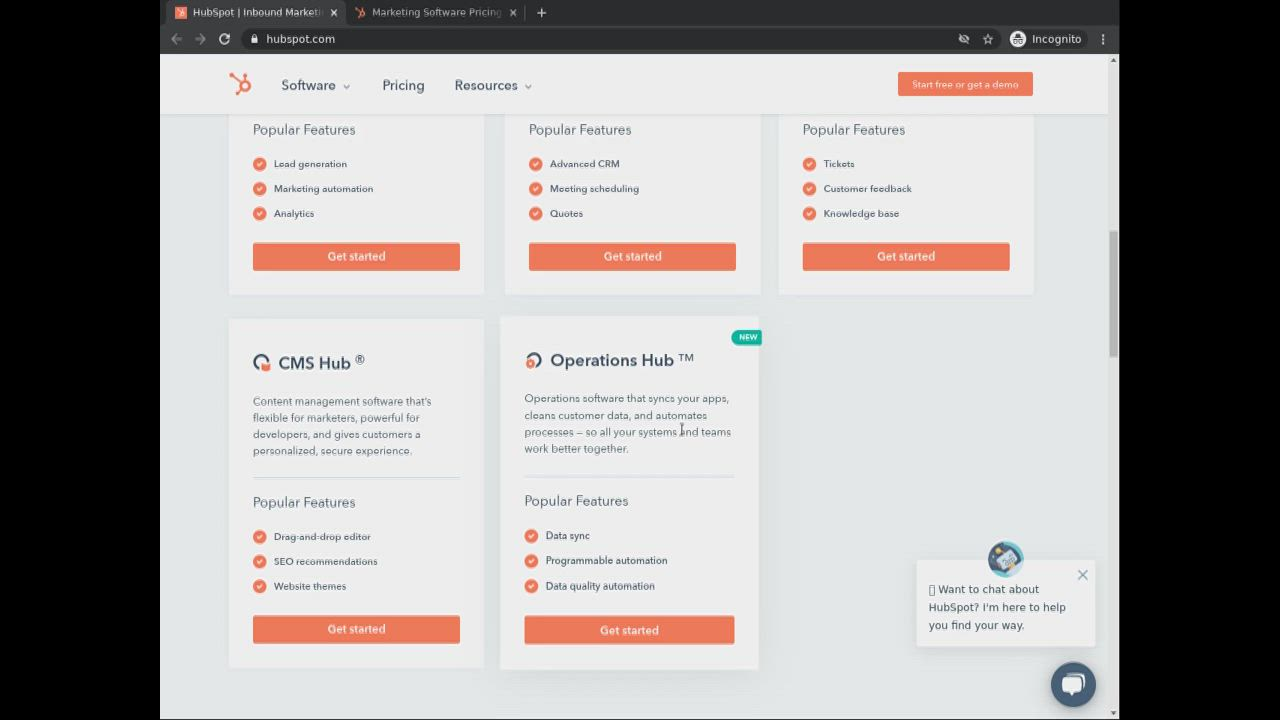
Task: Click the SEO recommendations checkmark icon
Action: [x=260, y=562]
